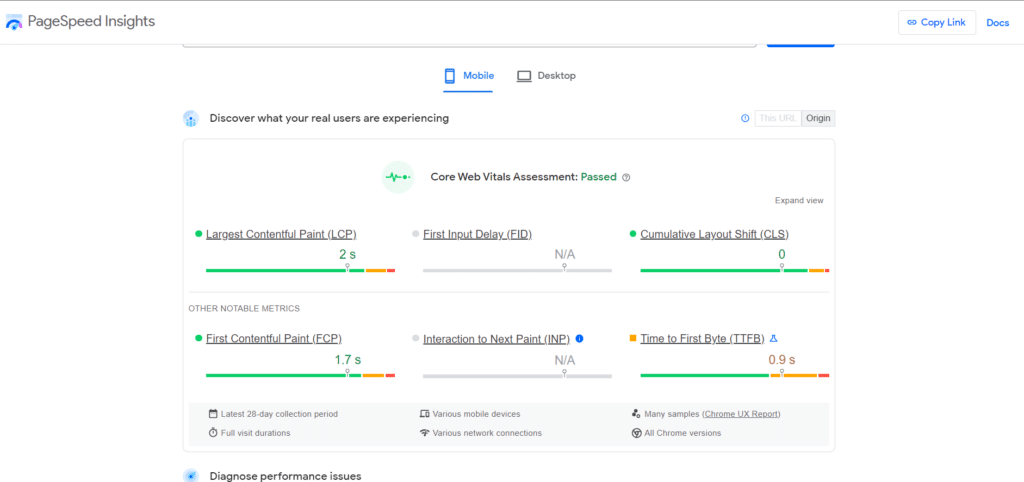This screenshot has height=482, width=1024.
Task: Click the green status dot beside CLS
Action: [633, 233]
